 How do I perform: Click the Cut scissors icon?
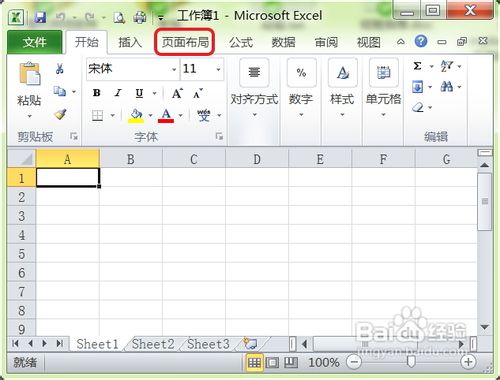[60, 69]
